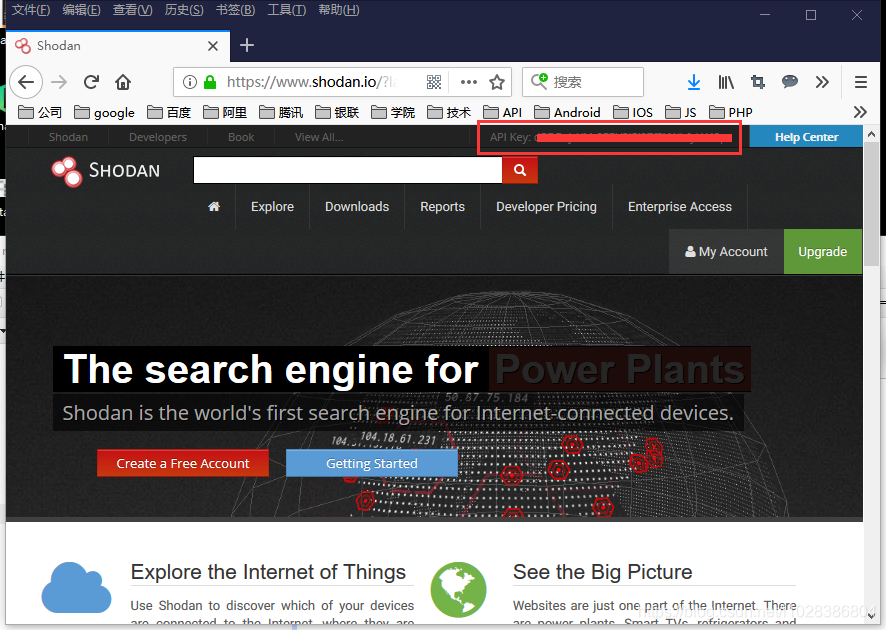This screenshot has height=630, width=886.
Task: Open the IOS bookmark folder
Action: (633, 112)
